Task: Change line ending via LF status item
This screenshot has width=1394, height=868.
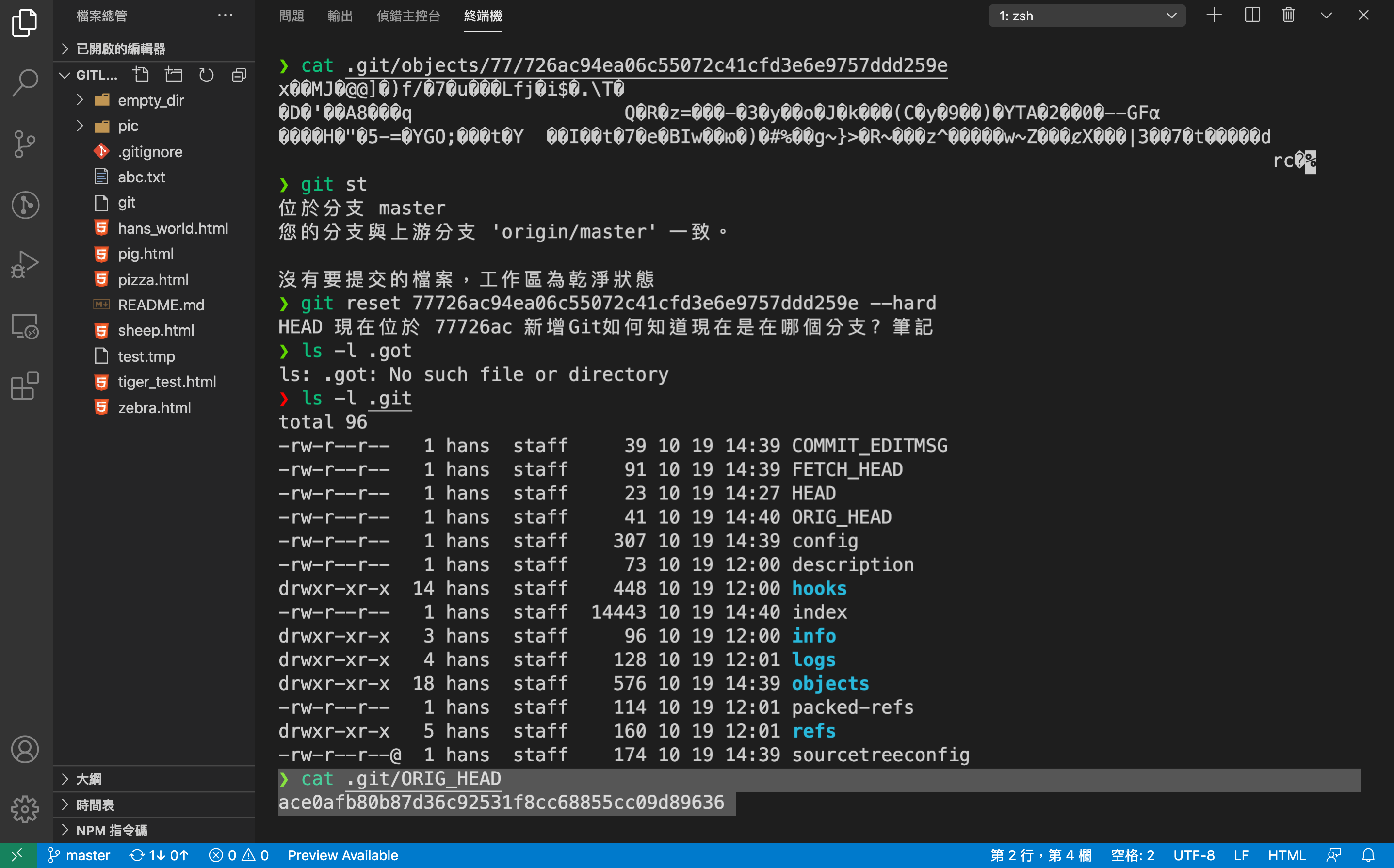Action: point(1241,855)
